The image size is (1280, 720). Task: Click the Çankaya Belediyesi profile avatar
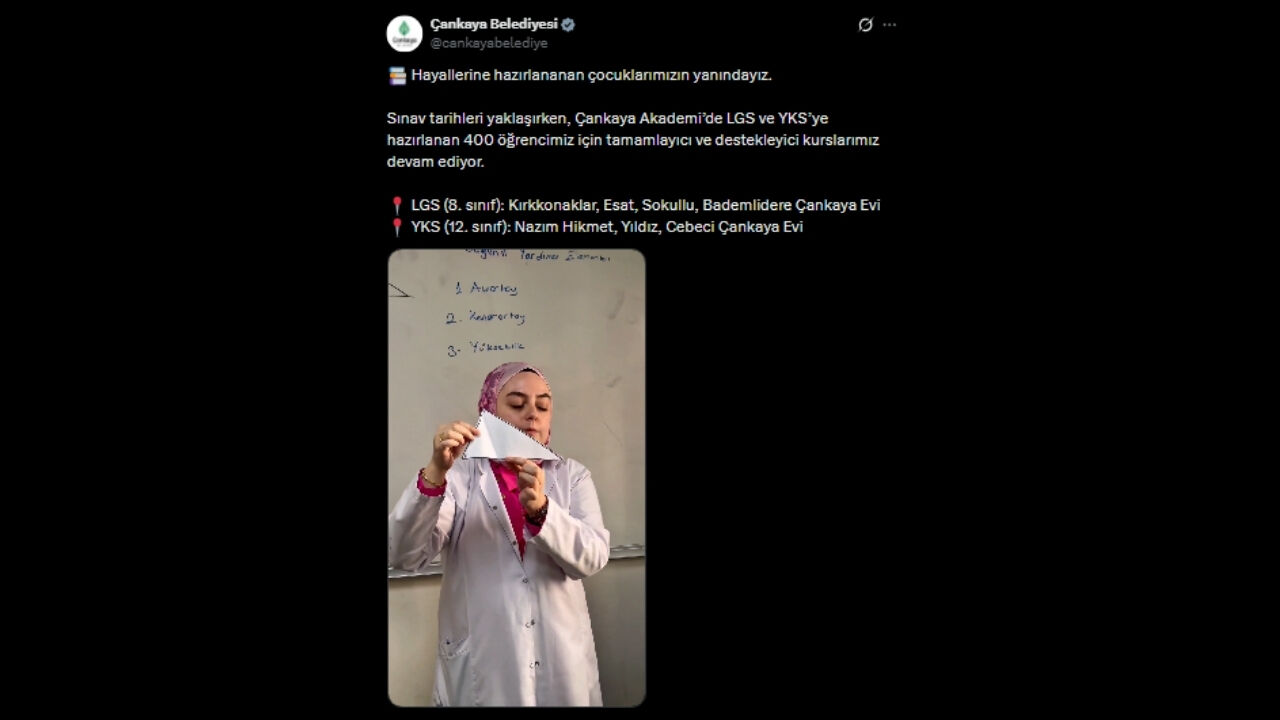point(404,33)
